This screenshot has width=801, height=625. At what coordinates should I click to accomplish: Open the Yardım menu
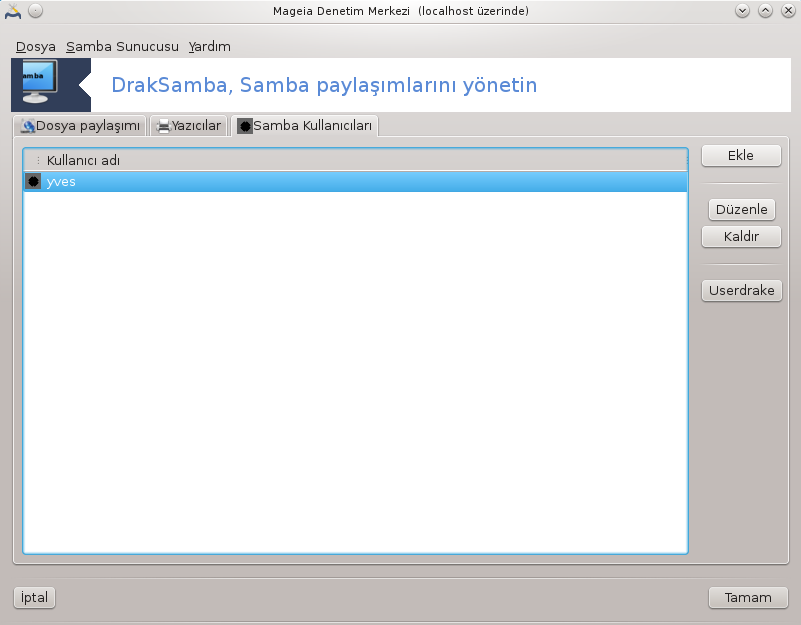pyautogui.click(x=209, y=47)
